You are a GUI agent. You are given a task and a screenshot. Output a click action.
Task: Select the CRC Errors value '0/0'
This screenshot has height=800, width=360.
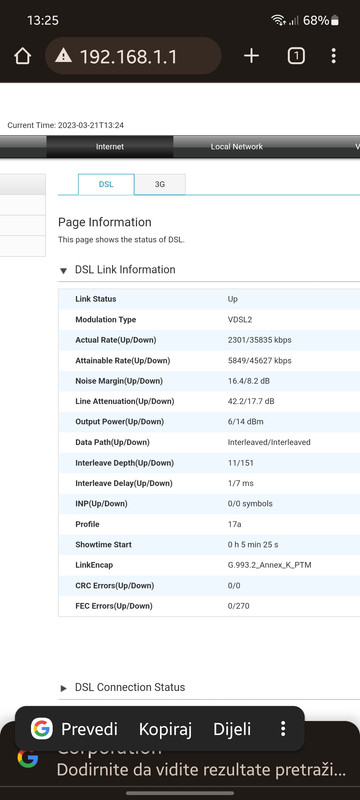pyautogui.click(x=234, y=585)
